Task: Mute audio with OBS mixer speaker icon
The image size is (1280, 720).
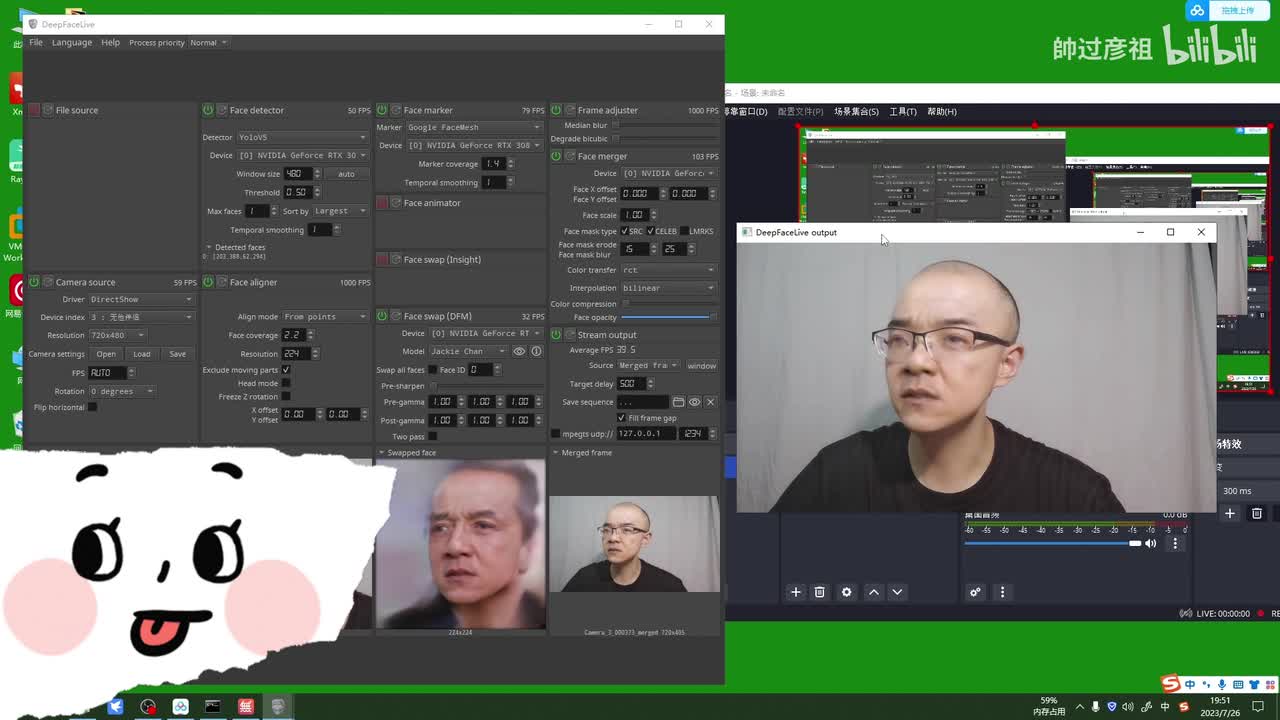Action: point(1150,543)
